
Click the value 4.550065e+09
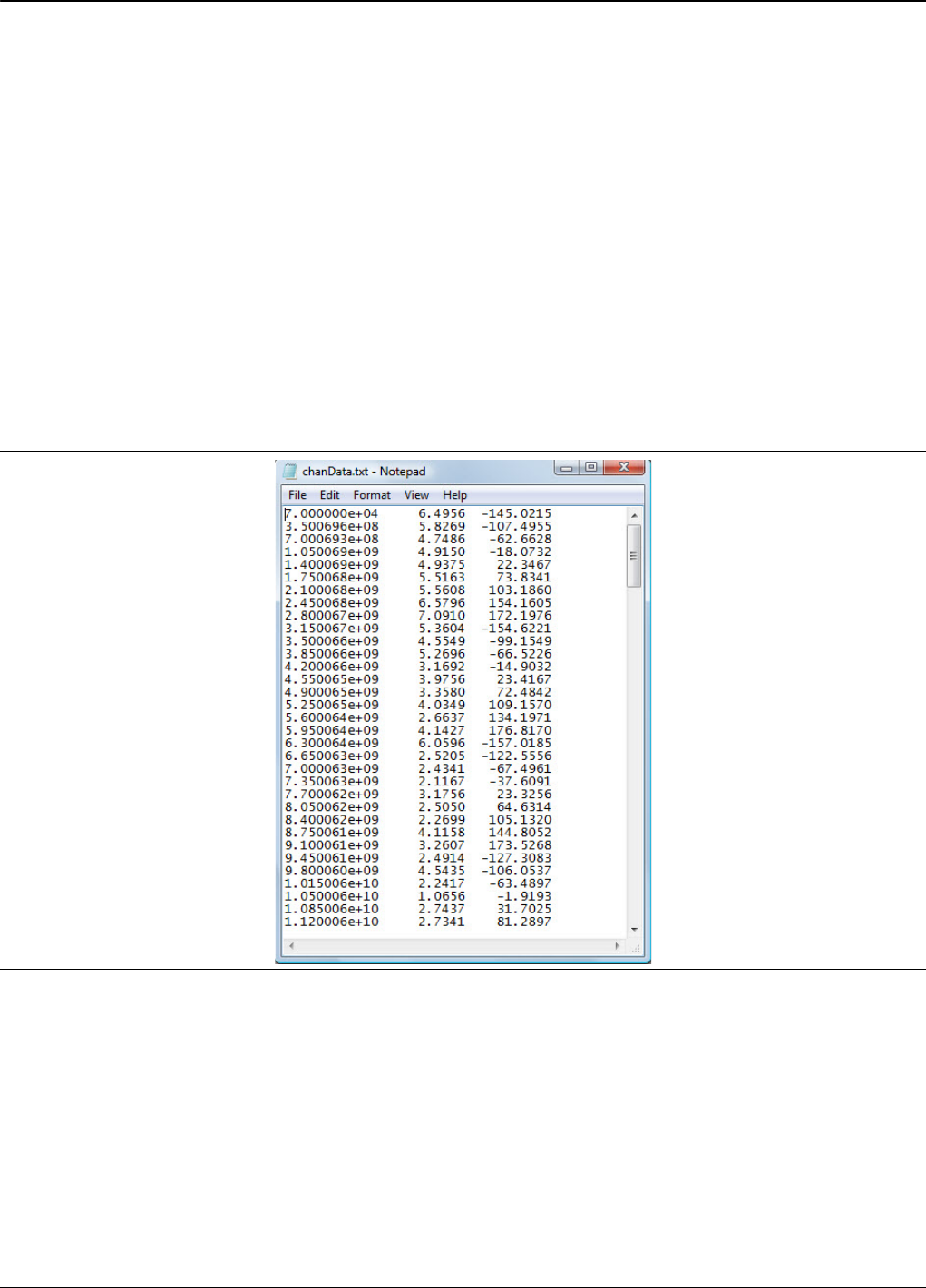(332, 678)
